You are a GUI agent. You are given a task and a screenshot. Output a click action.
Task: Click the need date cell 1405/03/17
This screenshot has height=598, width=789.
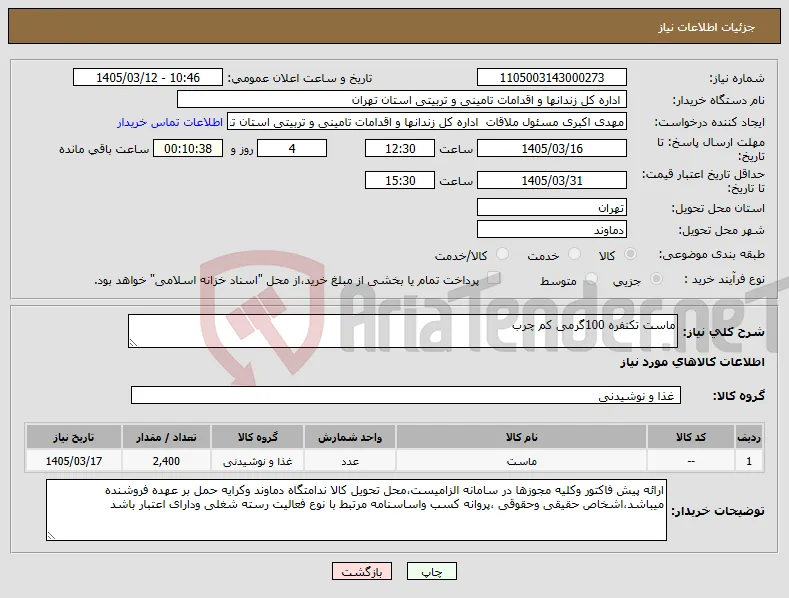pyautogui.click(x=73, y=461)
